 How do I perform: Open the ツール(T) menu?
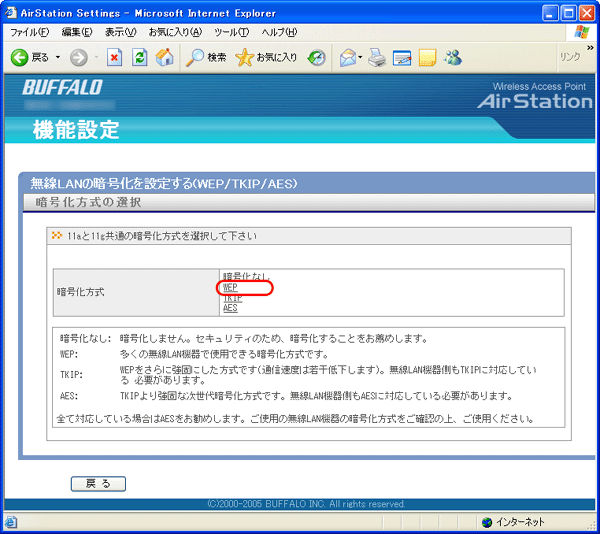[x=231, y=32]
